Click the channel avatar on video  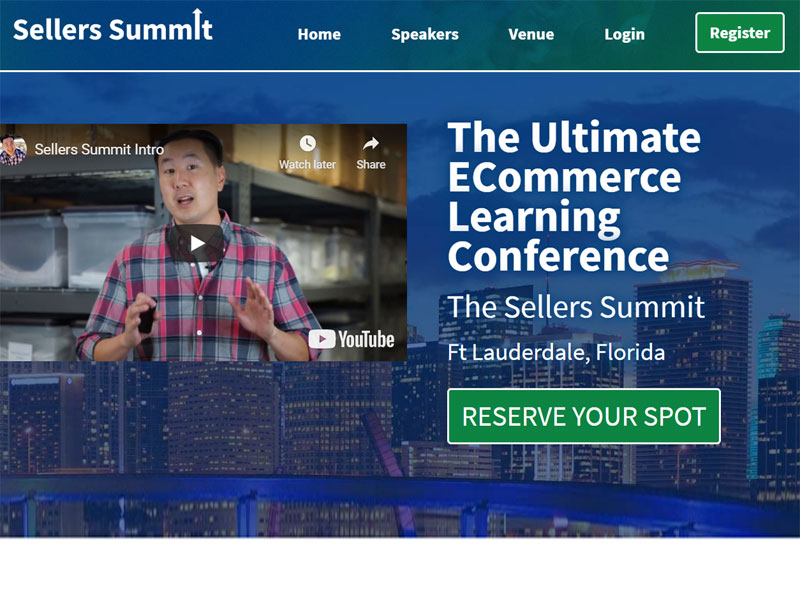click(x=13, y=149)
